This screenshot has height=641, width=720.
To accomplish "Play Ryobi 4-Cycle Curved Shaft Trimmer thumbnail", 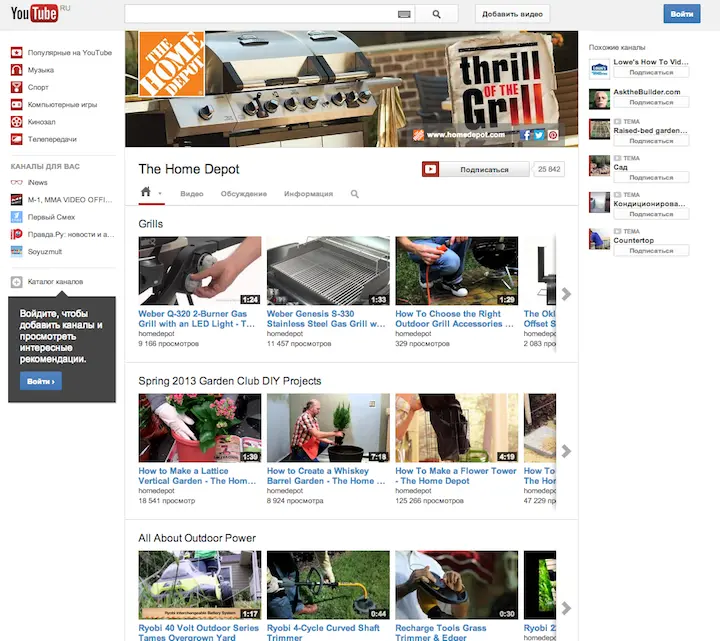I will pos(328,585).
